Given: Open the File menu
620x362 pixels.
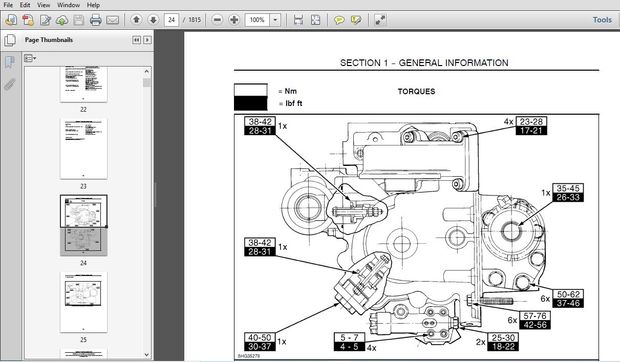Looking at the screenshot, I should [x=8, y=5].
